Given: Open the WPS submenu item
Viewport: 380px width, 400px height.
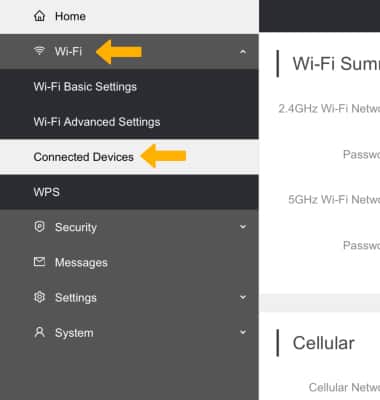Looking at the screenshot, I should pos(129,192).
